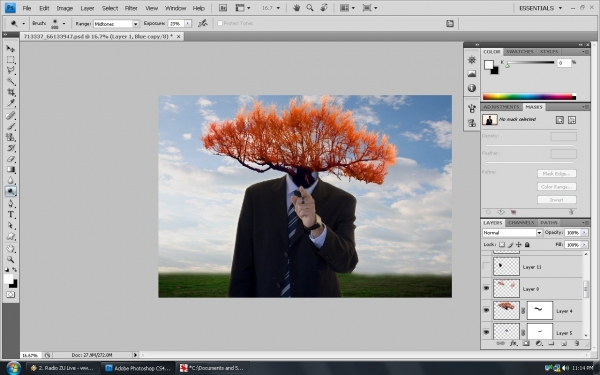This screenshot has height=375, width=600.
Task: Add layer mask at Layers panel bottom
Action: coord(526,344)
